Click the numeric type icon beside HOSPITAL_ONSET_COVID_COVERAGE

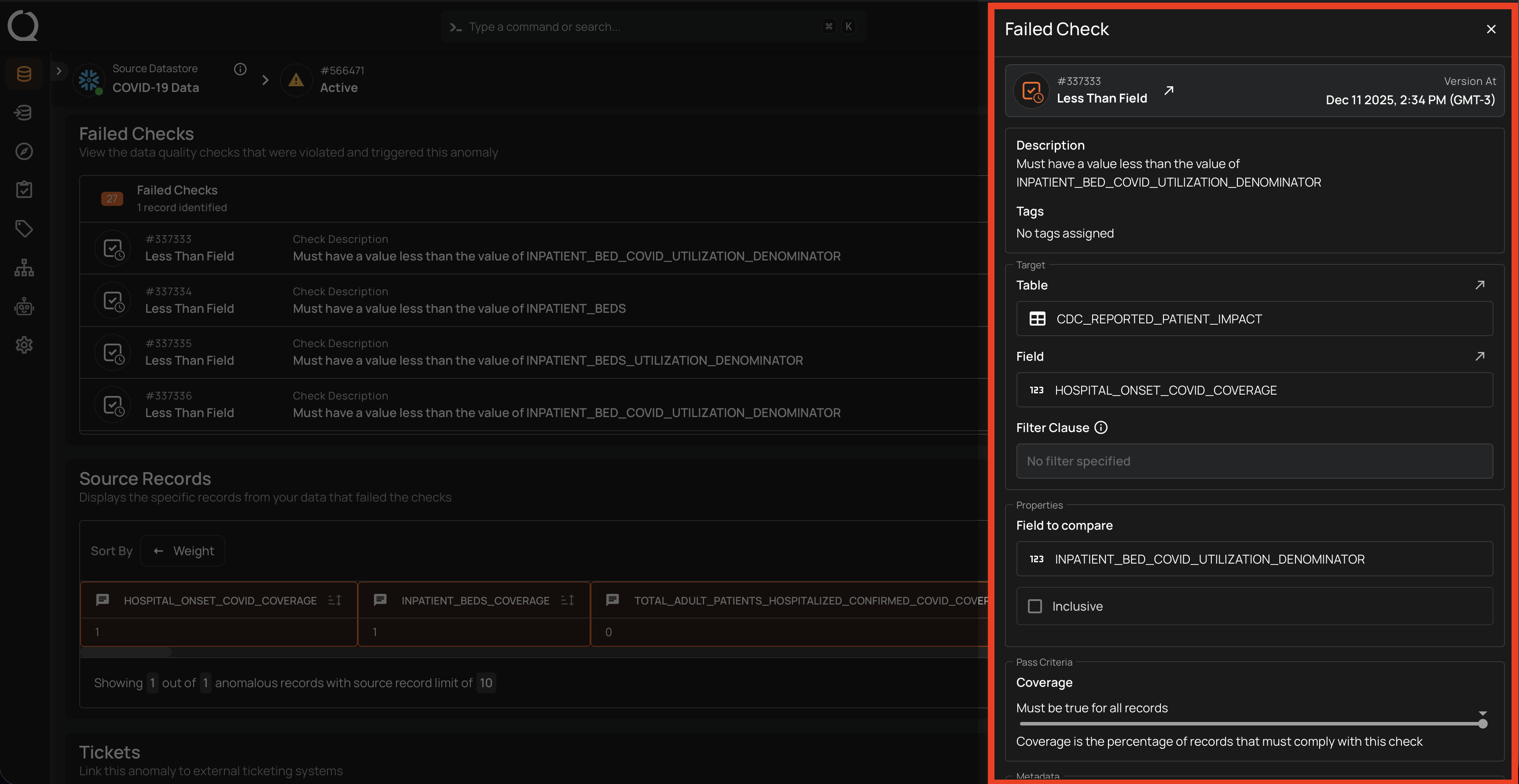tap(1037, 390)
